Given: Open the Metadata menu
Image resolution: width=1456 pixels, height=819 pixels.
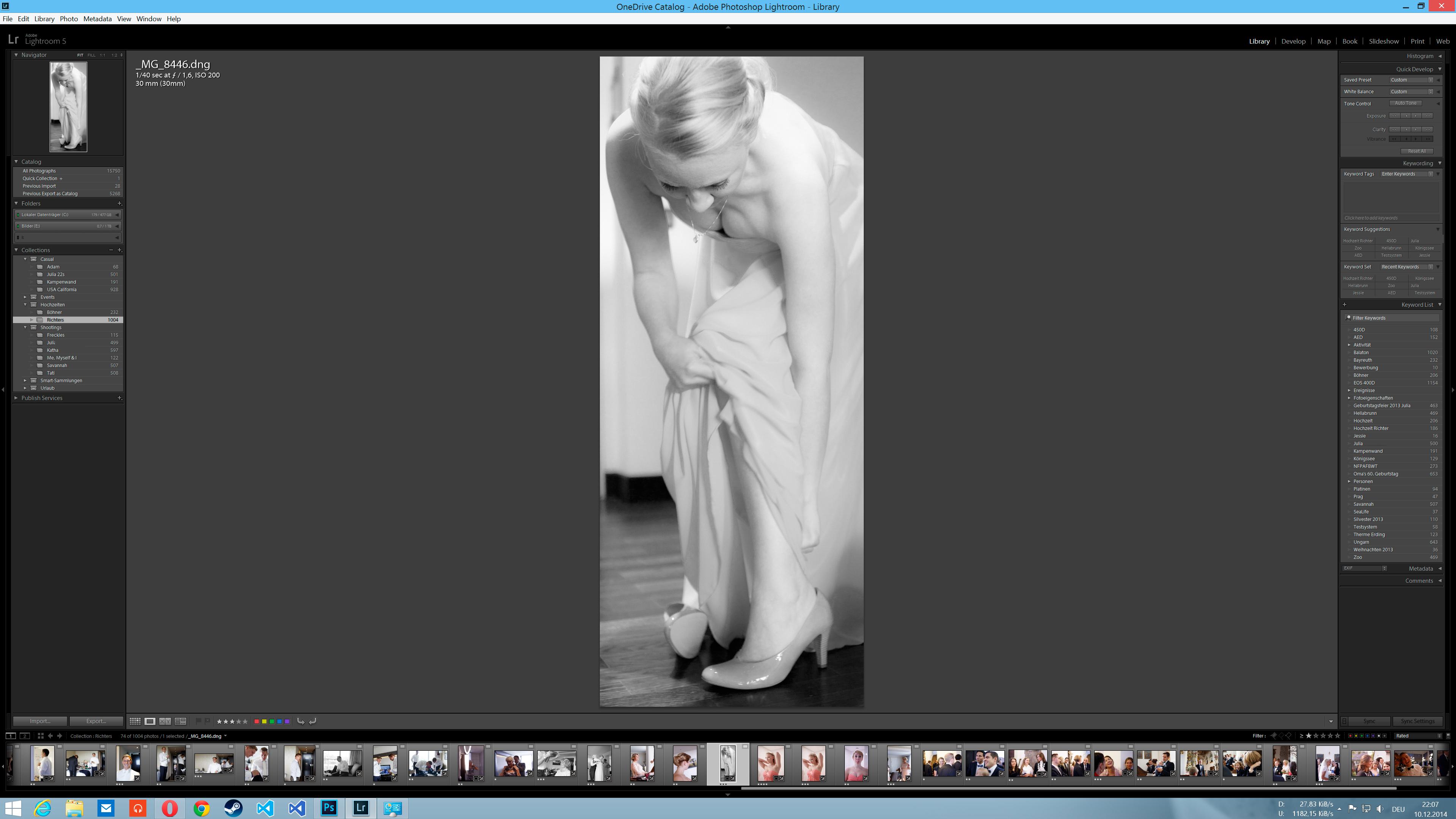Looking at the screenshot, I should pos(97,19).
